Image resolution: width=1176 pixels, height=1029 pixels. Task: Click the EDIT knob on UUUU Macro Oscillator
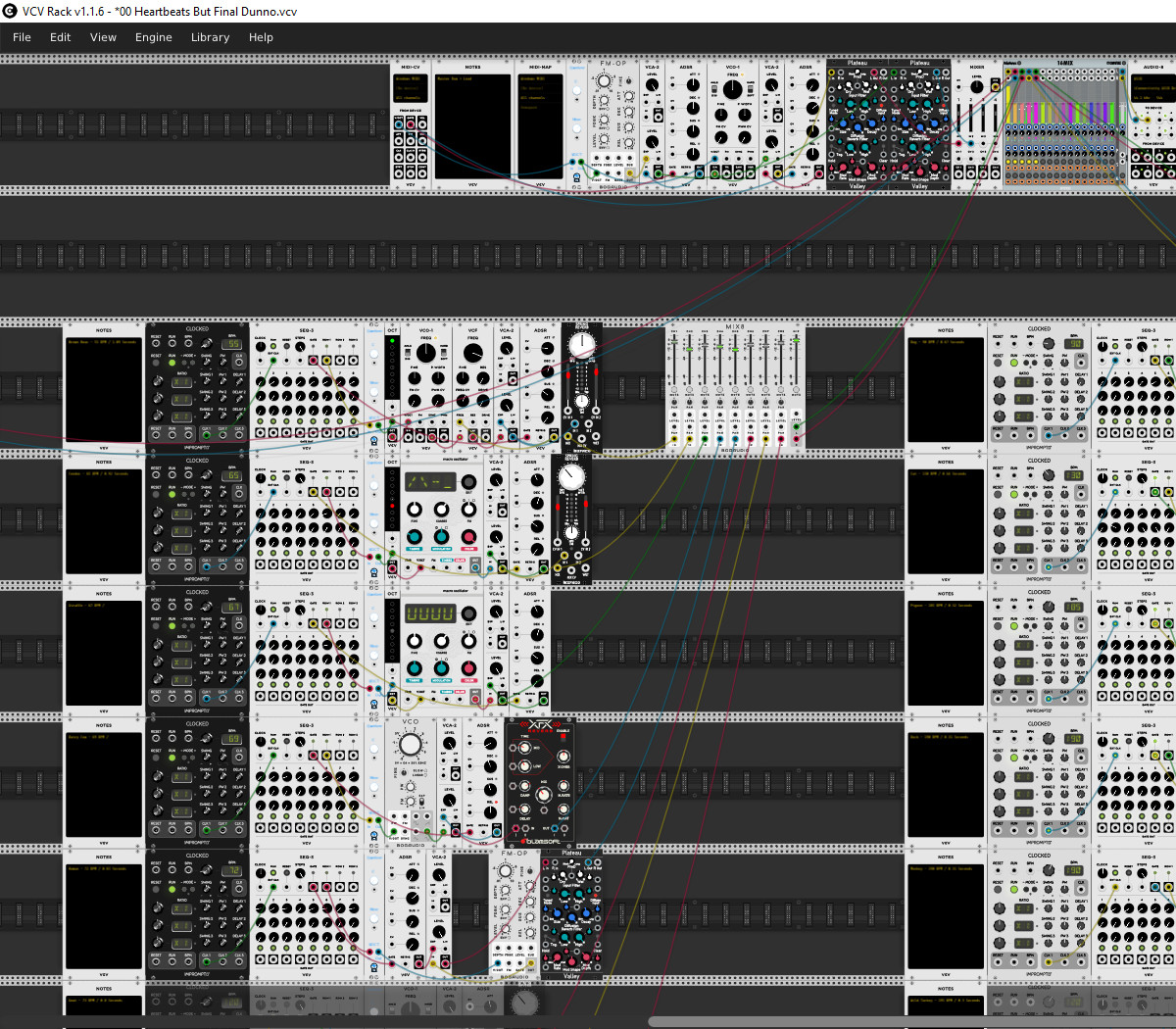click(468, 613)
